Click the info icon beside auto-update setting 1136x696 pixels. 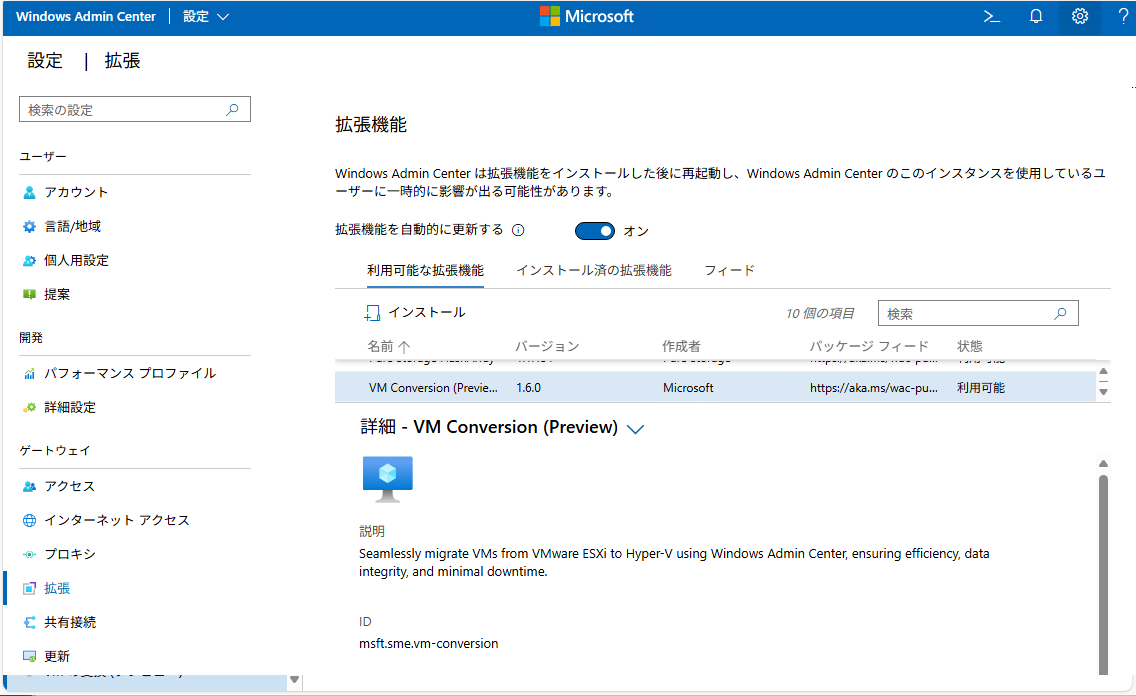517,229
